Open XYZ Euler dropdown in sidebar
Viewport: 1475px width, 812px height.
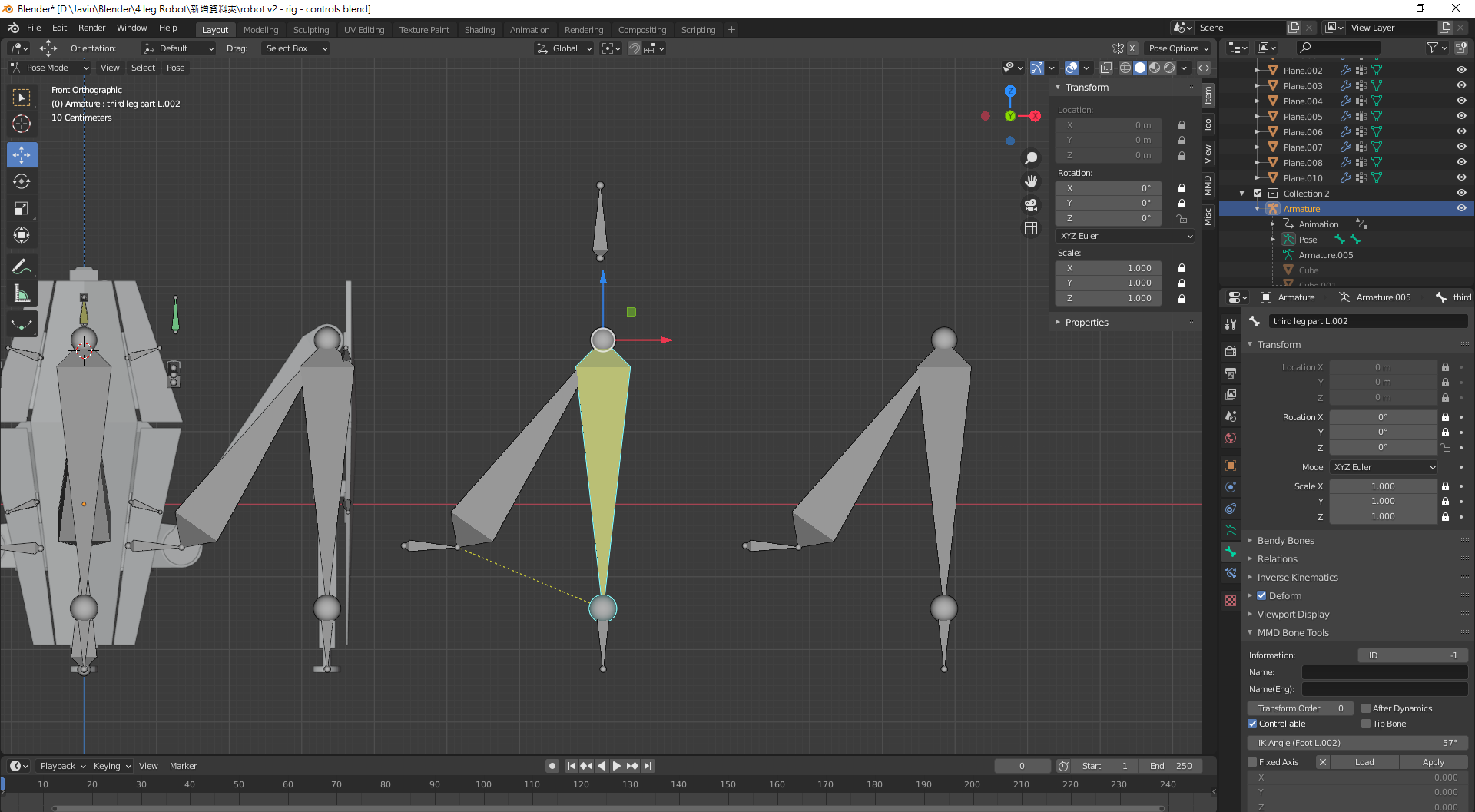1125,236
